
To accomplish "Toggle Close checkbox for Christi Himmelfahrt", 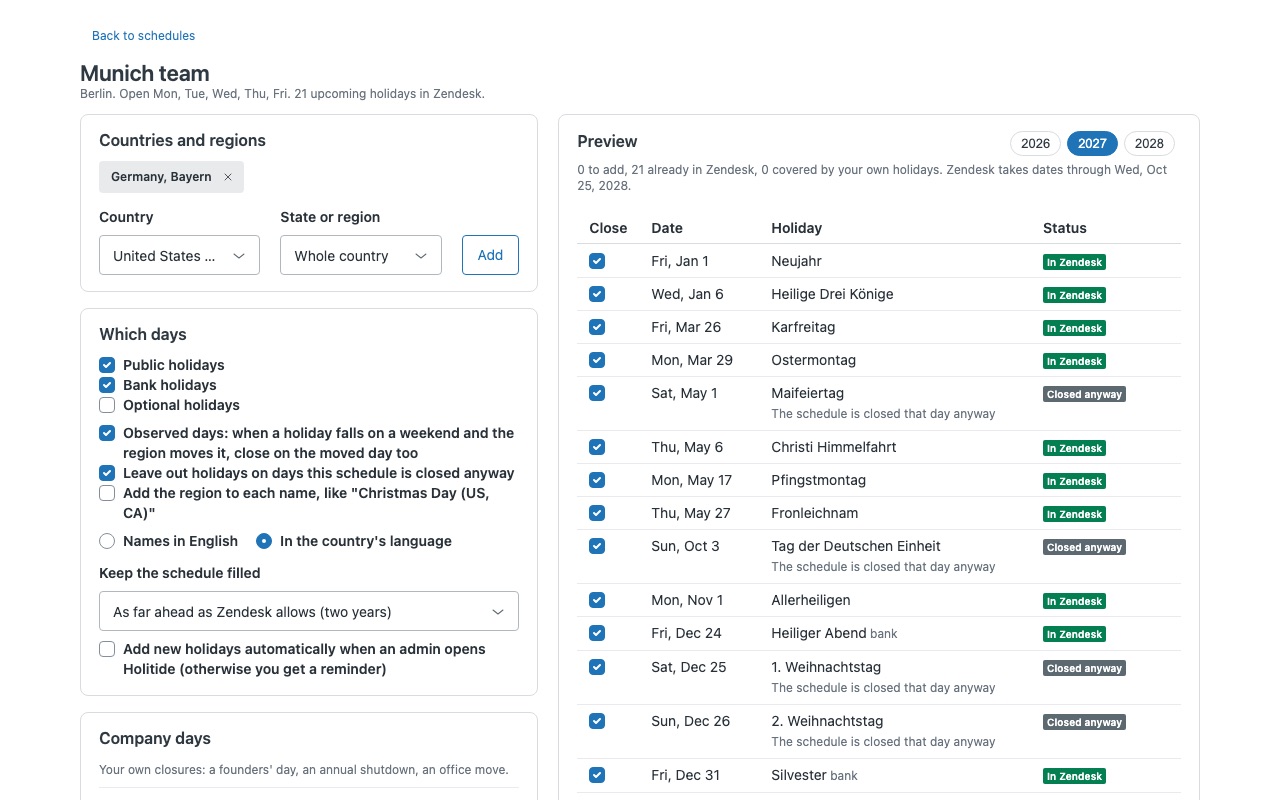I will (597, 447).
